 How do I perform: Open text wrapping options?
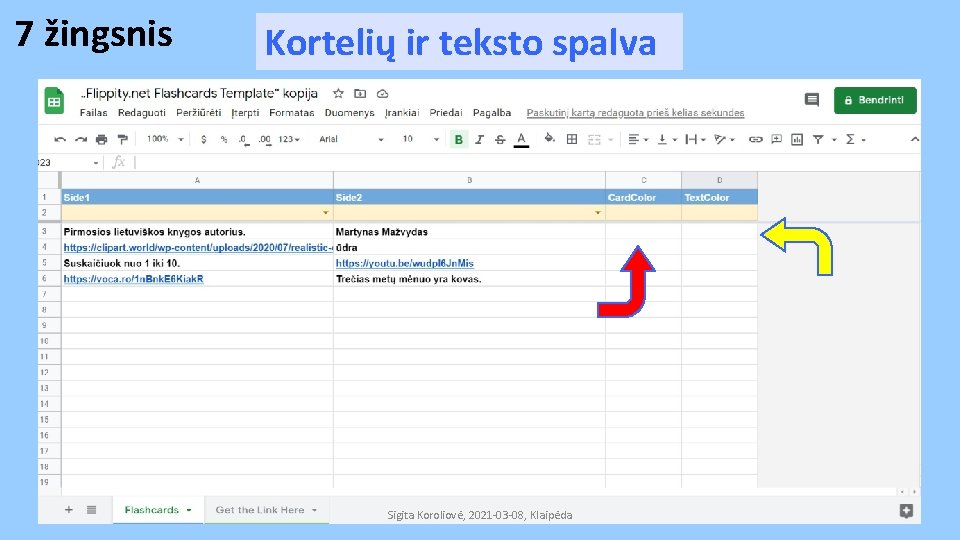(696, 140)
